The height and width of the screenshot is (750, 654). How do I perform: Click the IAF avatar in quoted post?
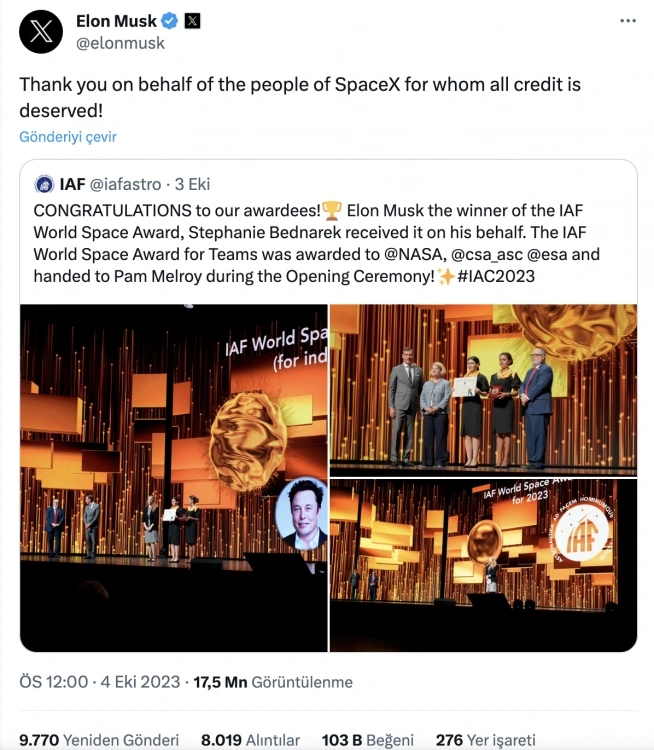coord(44,184)
